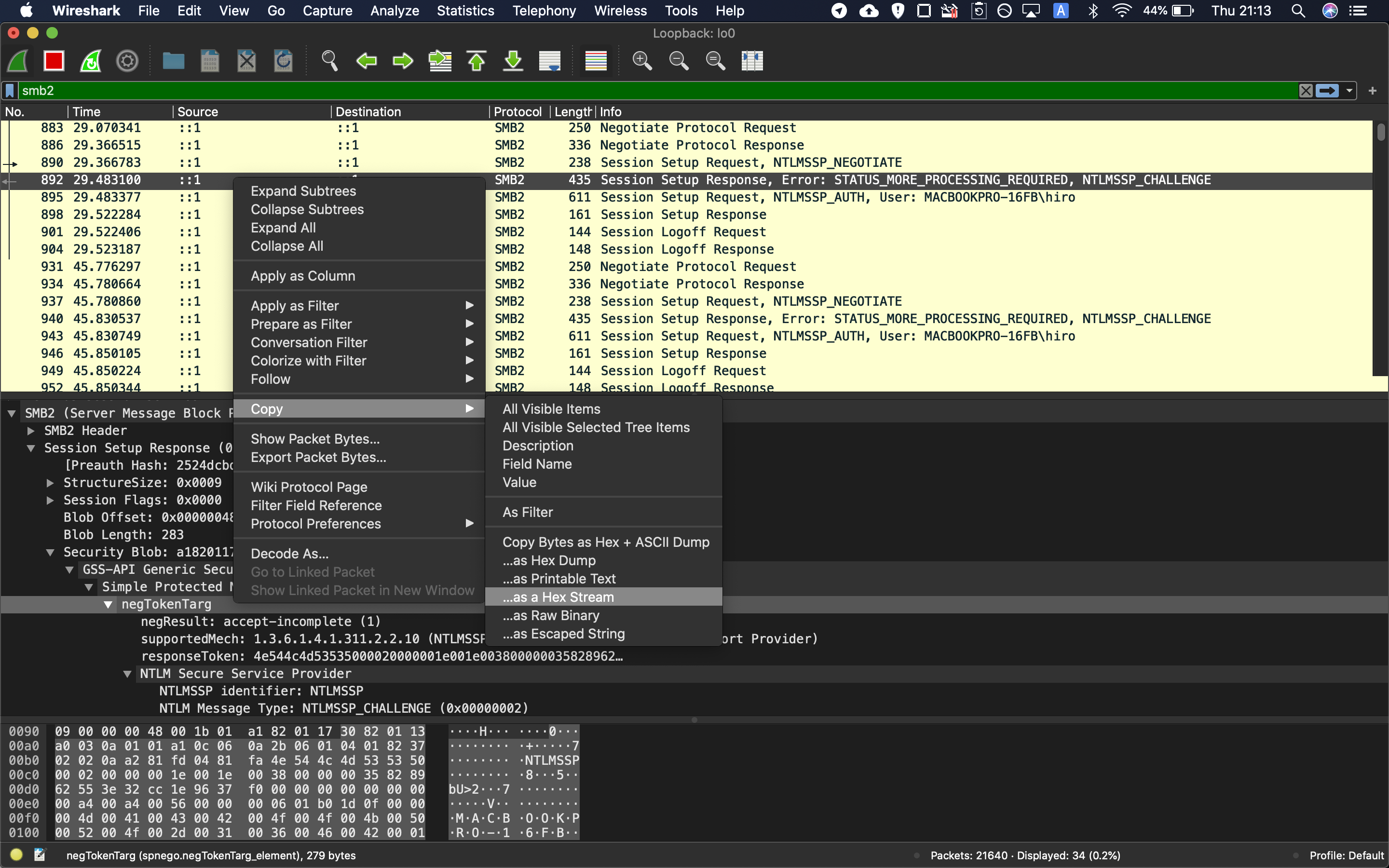Collapse the Security Blob node
Image resolution: width=1389 pixels, height=868 pixels.
[51, 552]
